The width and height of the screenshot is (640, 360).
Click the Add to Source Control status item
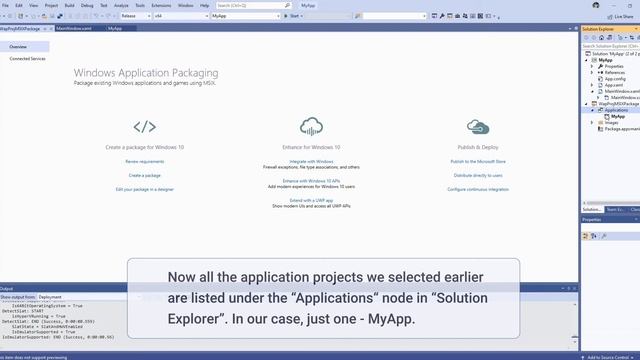[608, 358]
